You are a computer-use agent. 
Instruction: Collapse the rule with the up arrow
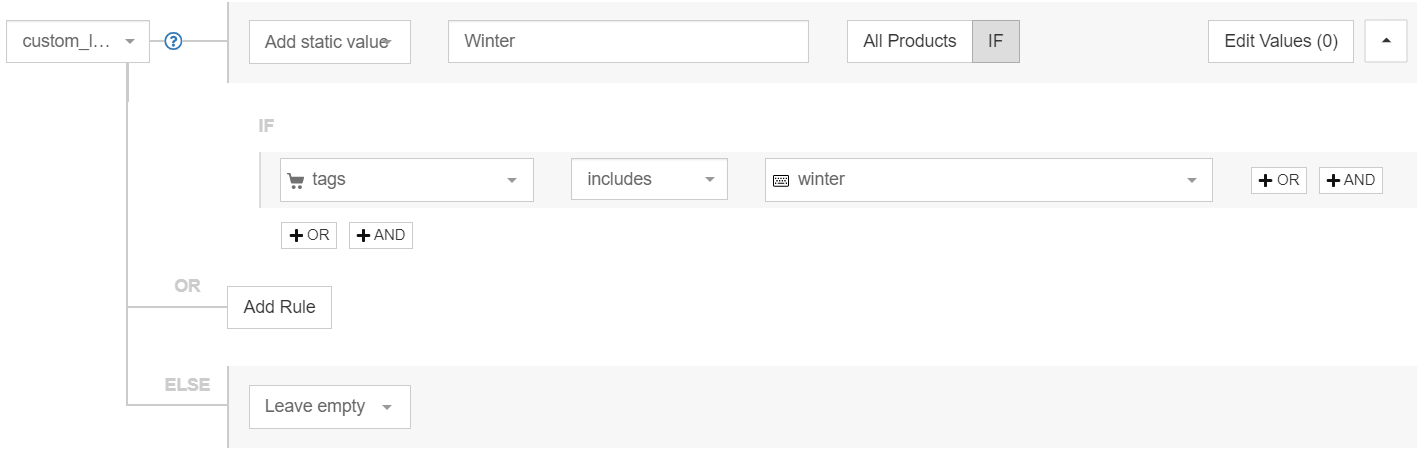click(1385, 41)
